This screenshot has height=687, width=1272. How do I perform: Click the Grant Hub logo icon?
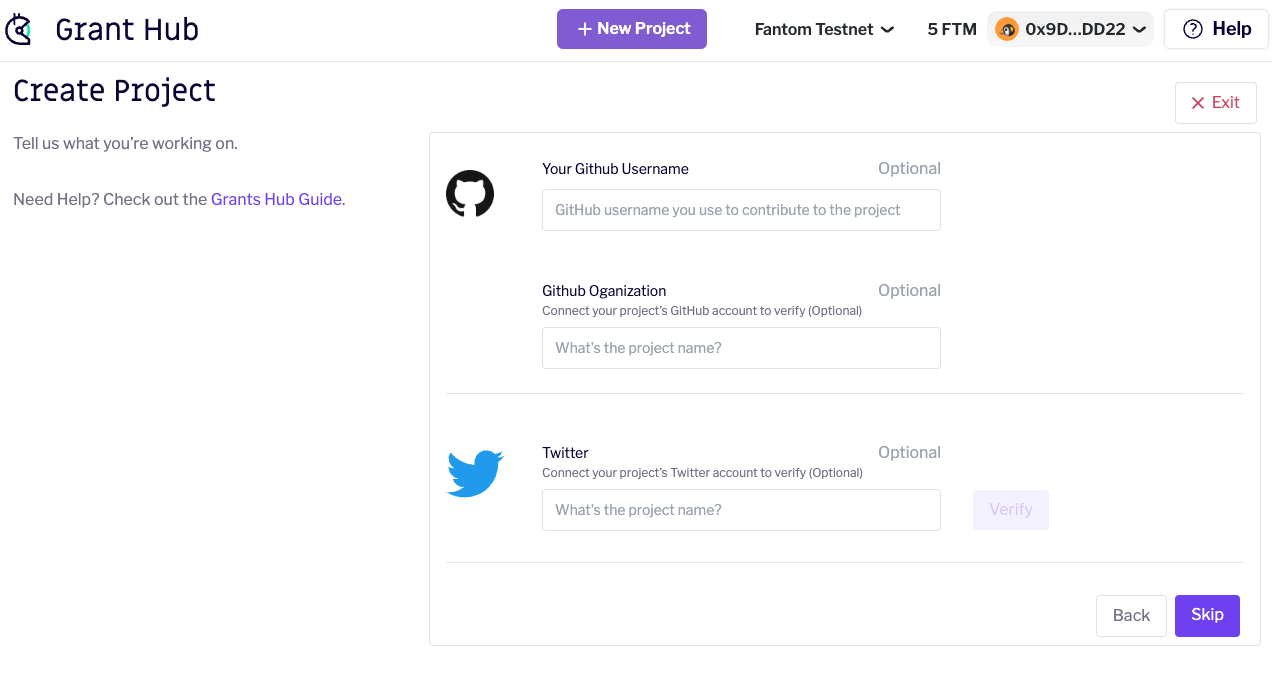[x=19, y=29]
